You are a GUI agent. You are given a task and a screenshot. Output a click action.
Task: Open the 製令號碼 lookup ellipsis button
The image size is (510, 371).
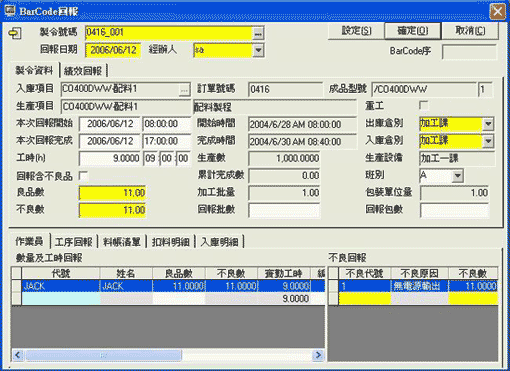(x=258, y=33)
